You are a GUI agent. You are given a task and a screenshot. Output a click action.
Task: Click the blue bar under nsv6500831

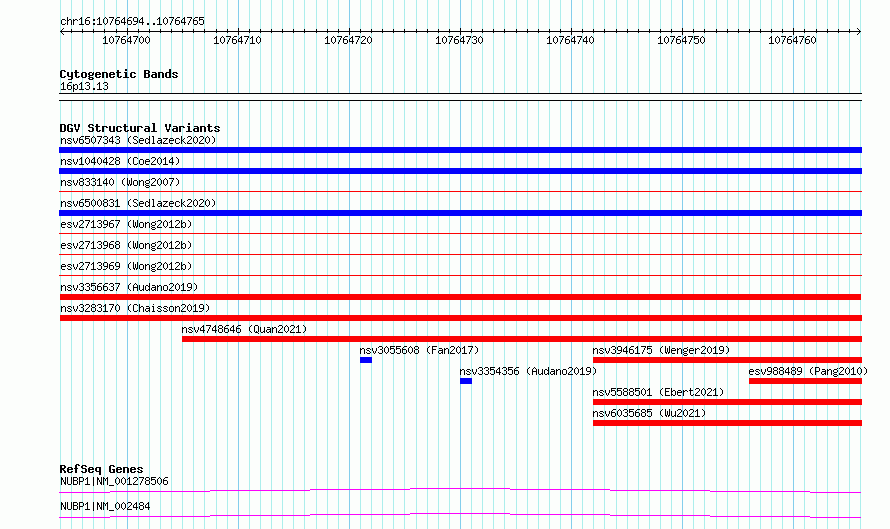tap(460, 213)
